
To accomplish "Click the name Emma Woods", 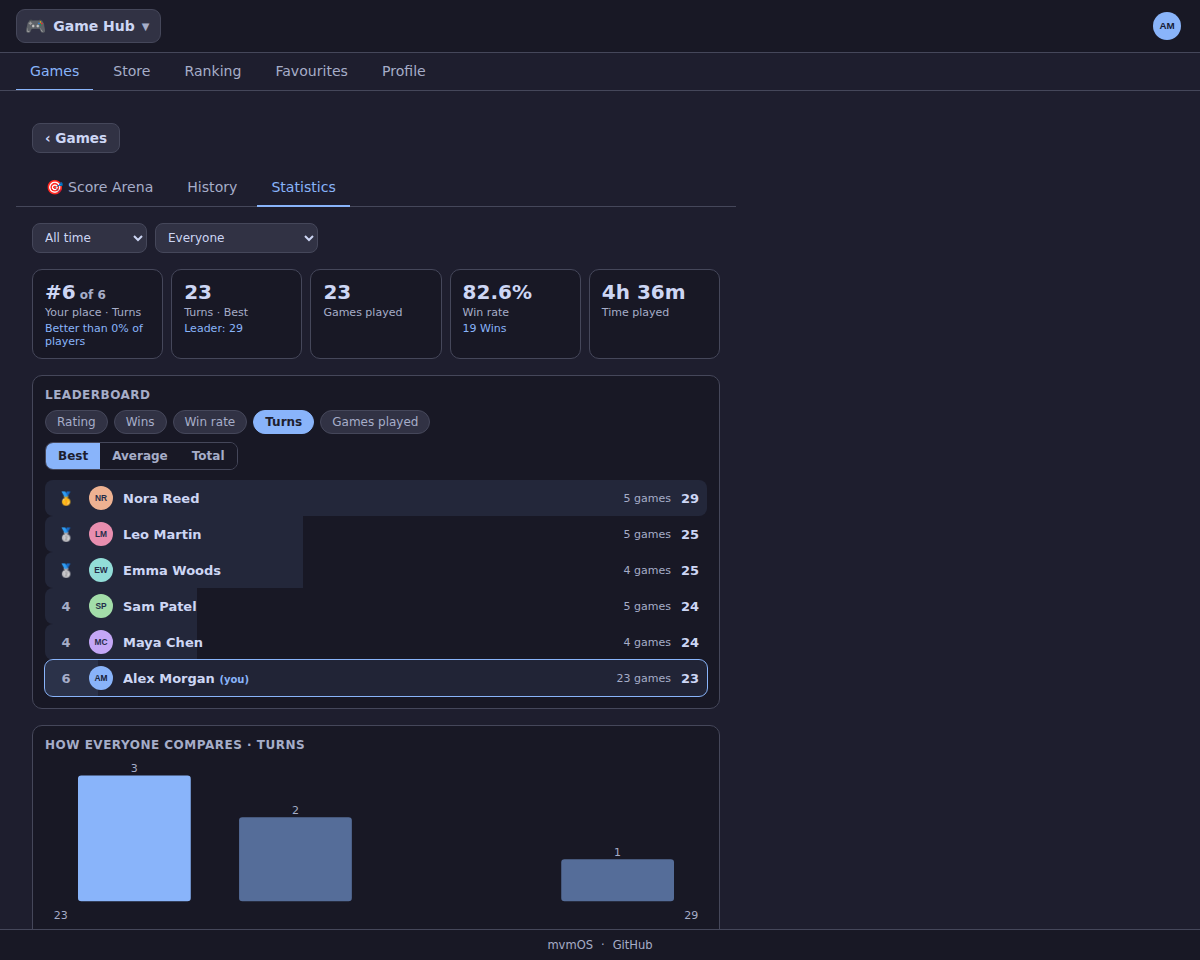I will tap(172, 570).
